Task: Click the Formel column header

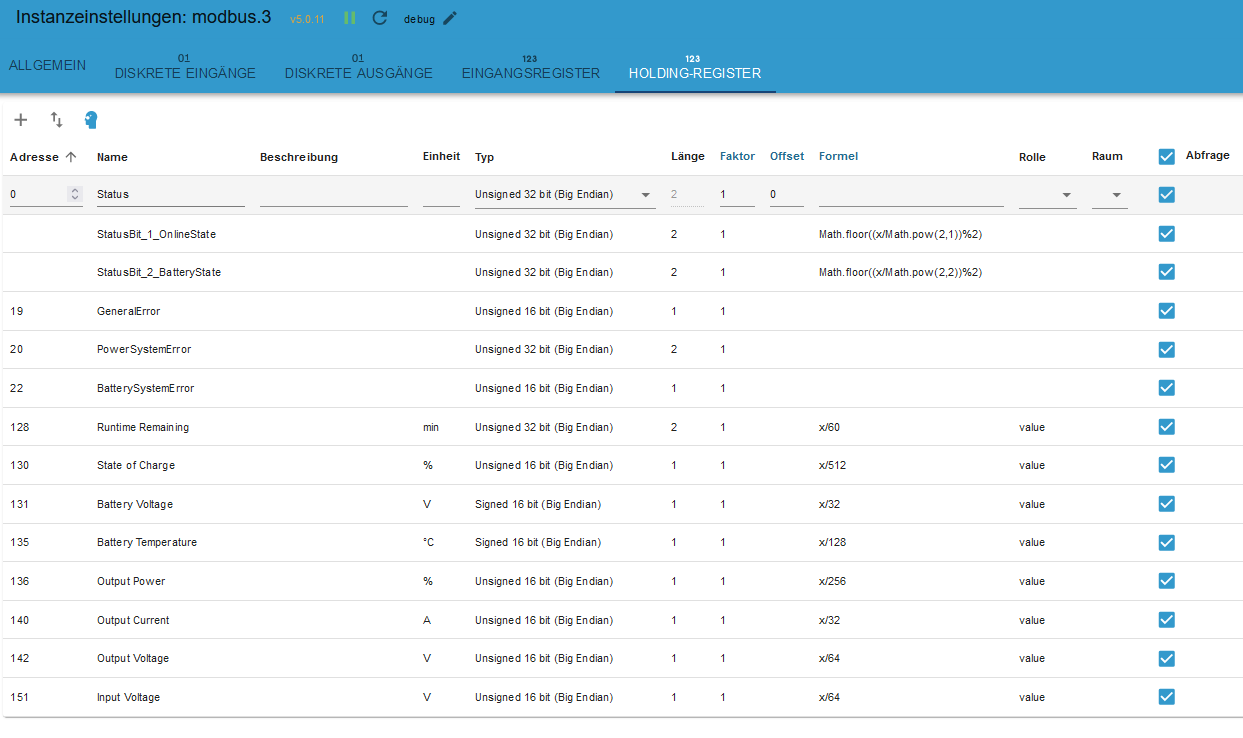Action: (x=838, y=156)
